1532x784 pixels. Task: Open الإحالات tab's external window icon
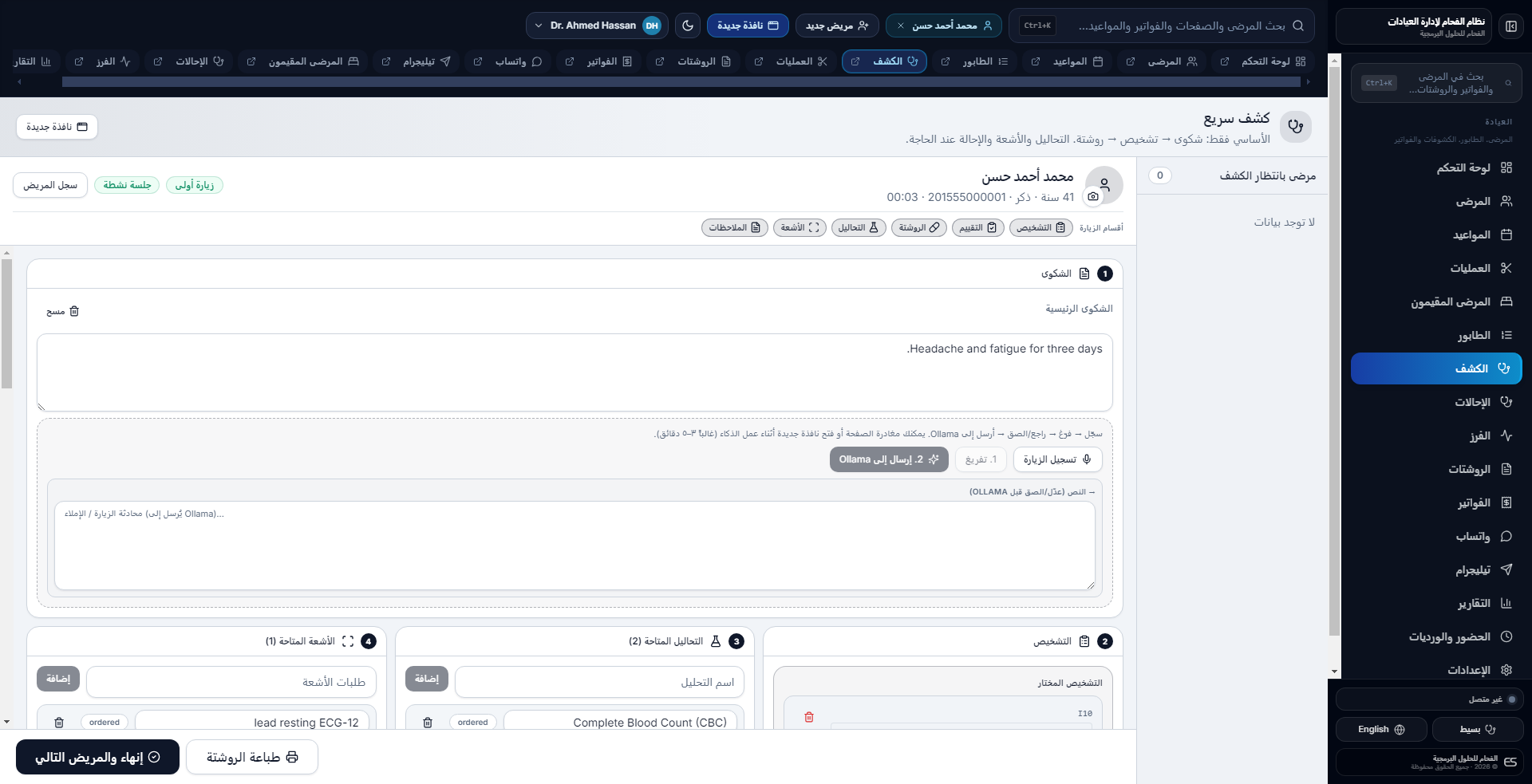tap(158, 61)
